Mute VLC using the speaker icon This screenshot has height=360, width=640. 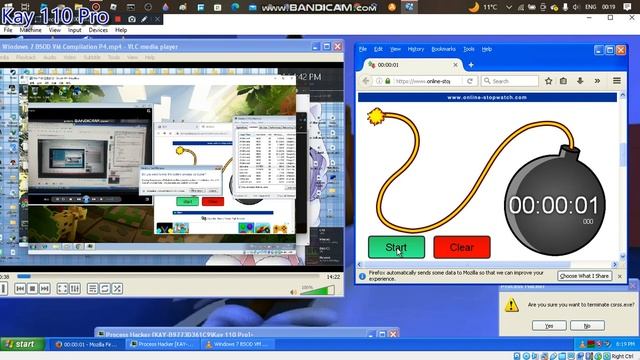(x=293, y=292)
